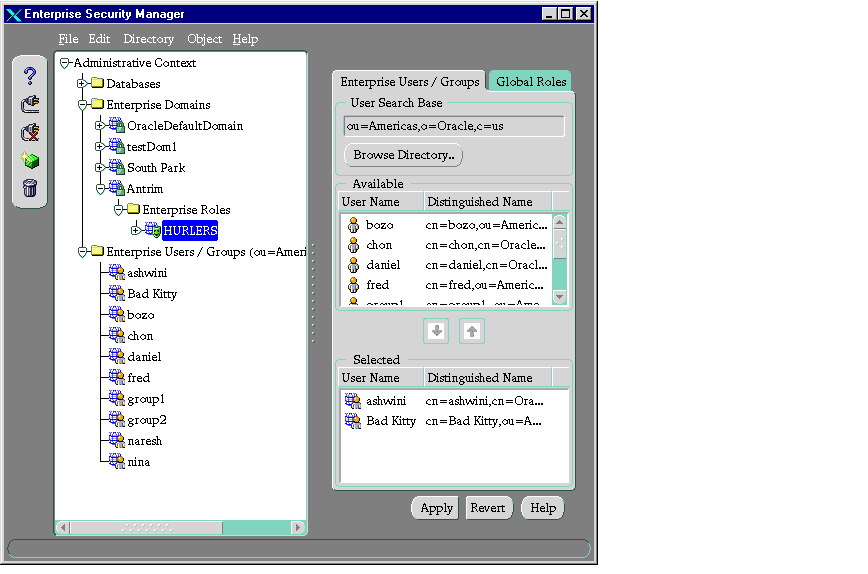The width and height of the screenshot is (868, 574).
Task: Click the User Search Base text field
Action: (453, 127)
